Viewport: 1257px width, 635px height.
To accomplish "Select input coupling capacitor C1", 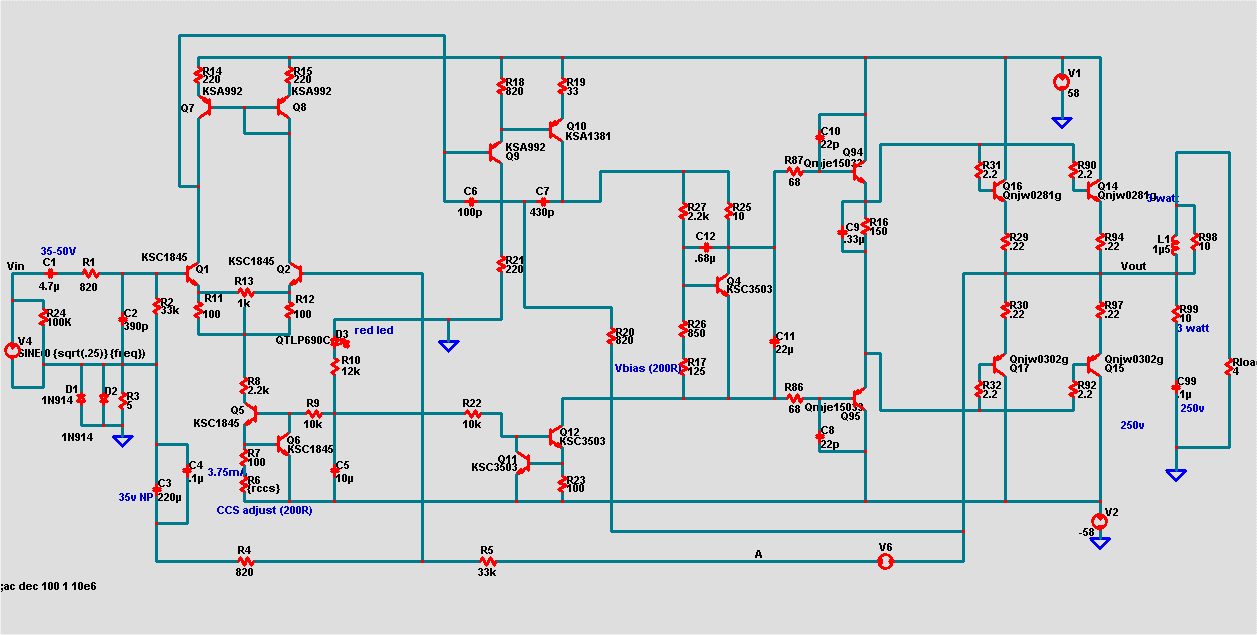I will [50, 272].
